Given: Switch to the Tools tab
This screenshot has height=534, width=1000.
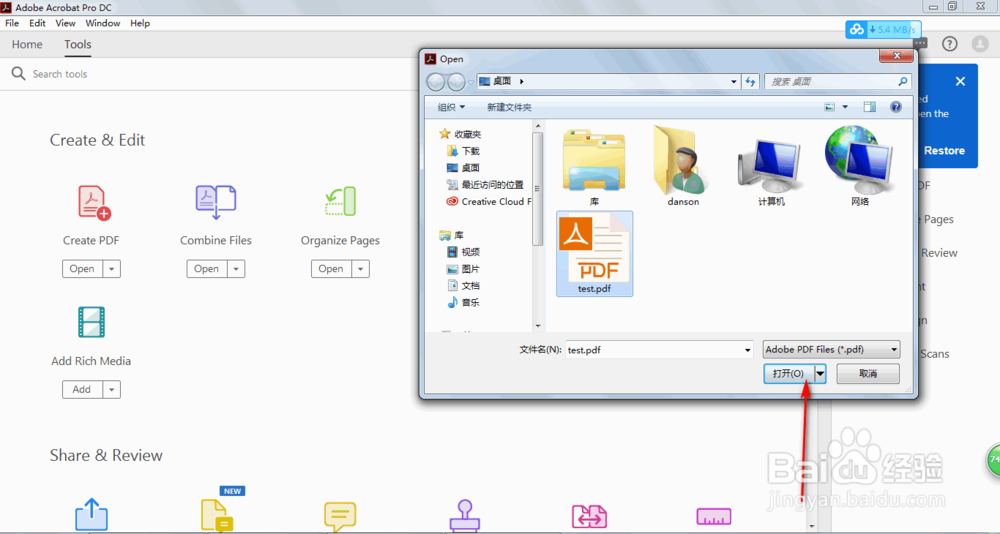Looking at the screenshot, I should pos(78,45).
